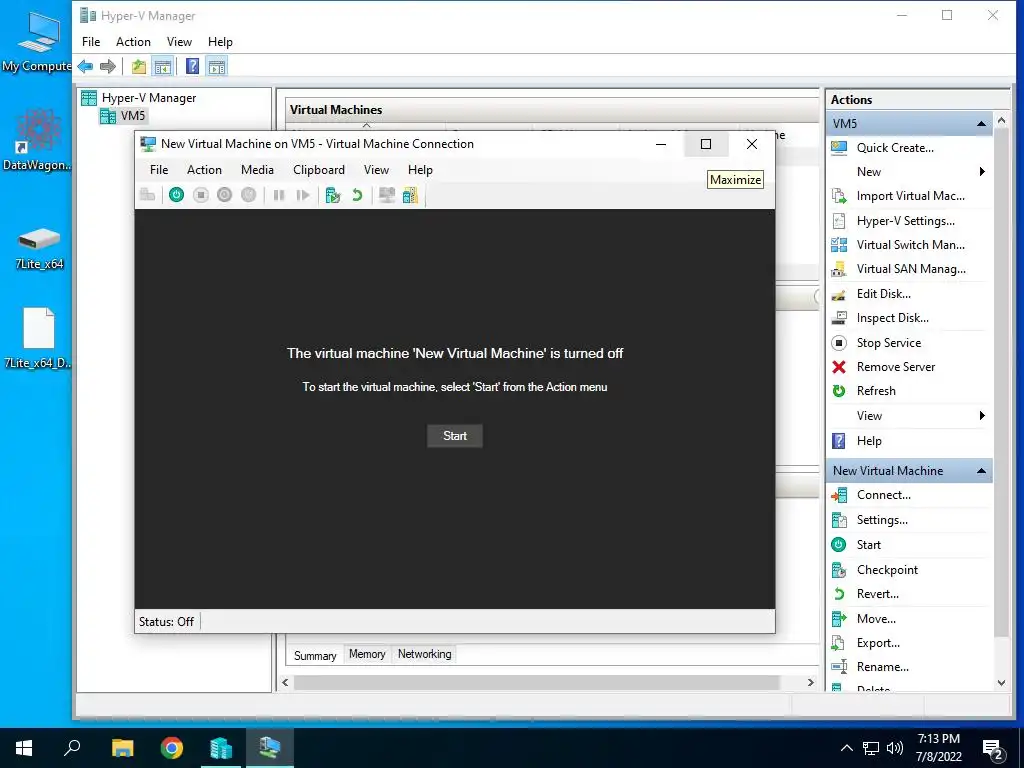Open Google Chrome from the taskbar

[172, 748]
